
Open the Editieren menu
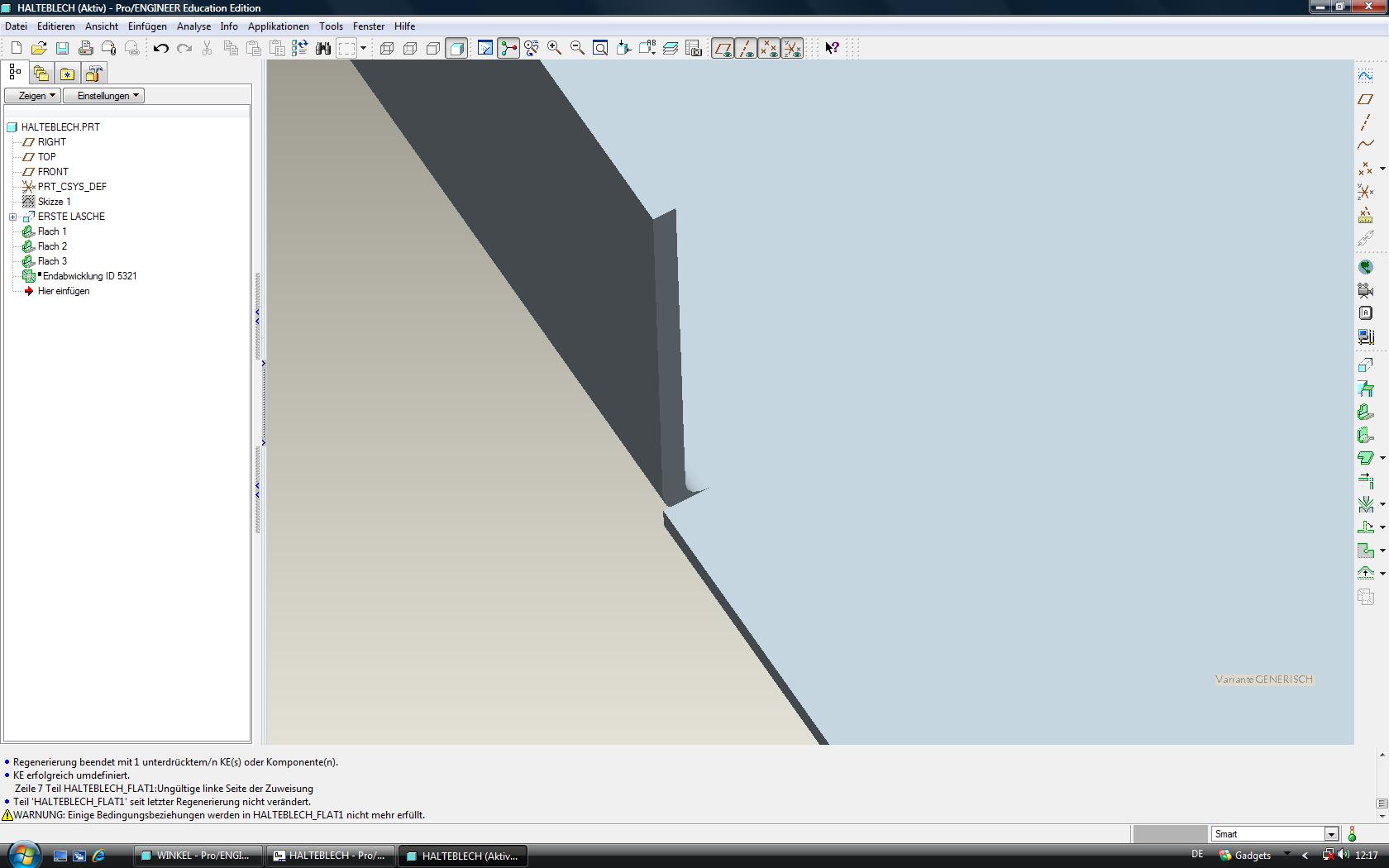click(56, 26)
